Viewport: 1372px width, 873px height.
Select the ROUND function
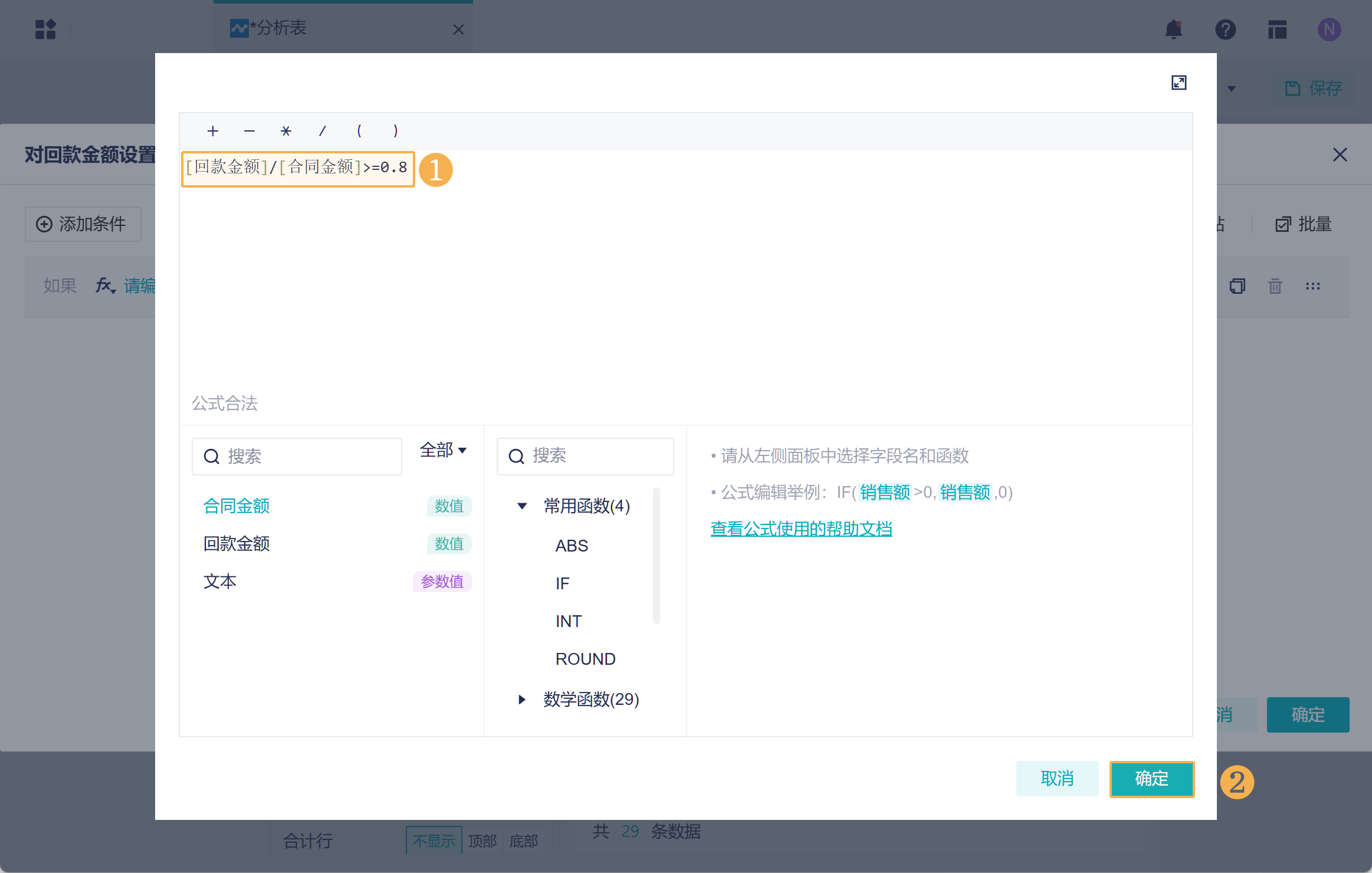[585, 659]
